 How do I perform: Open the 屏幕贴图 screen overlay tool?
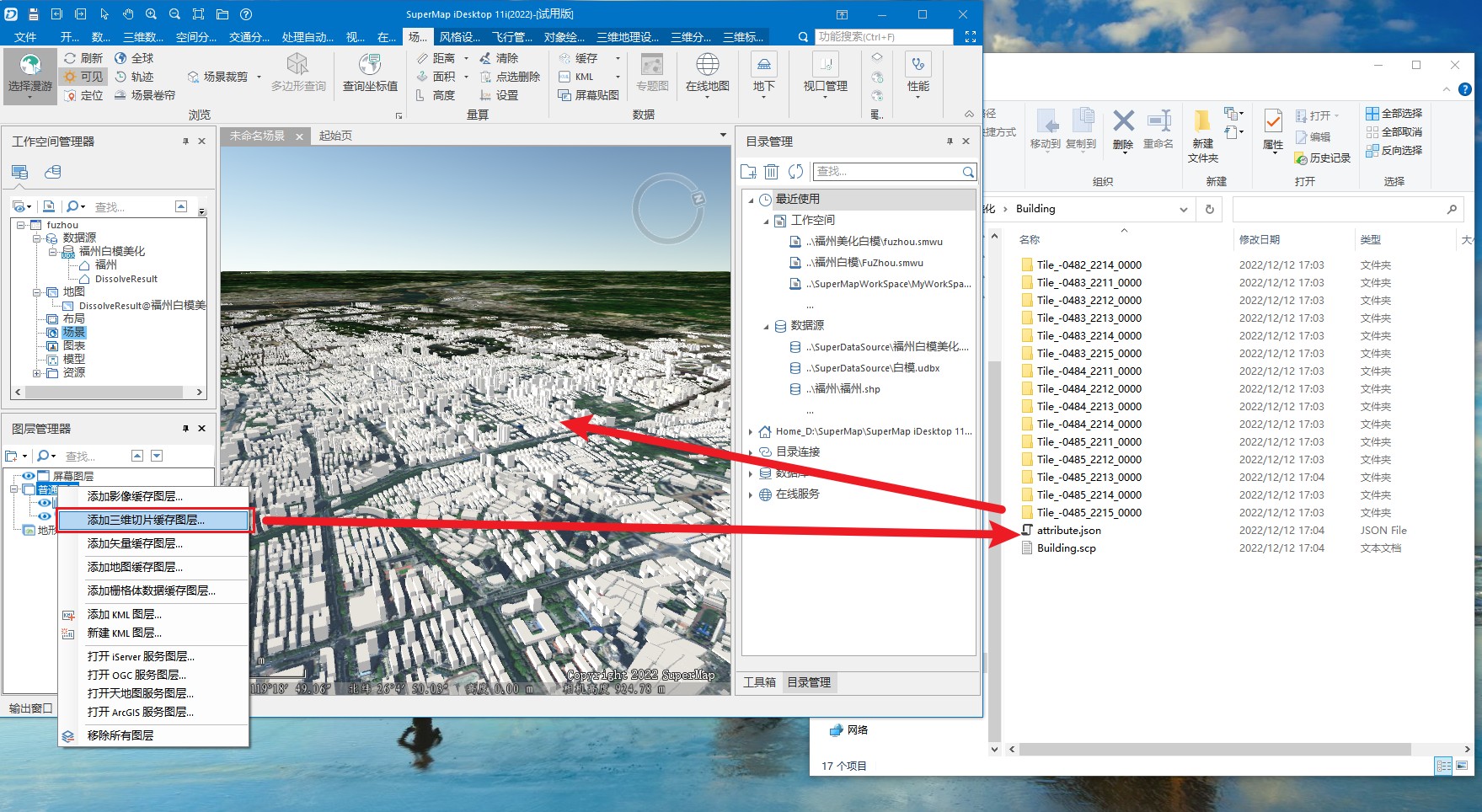pos(588,95)
